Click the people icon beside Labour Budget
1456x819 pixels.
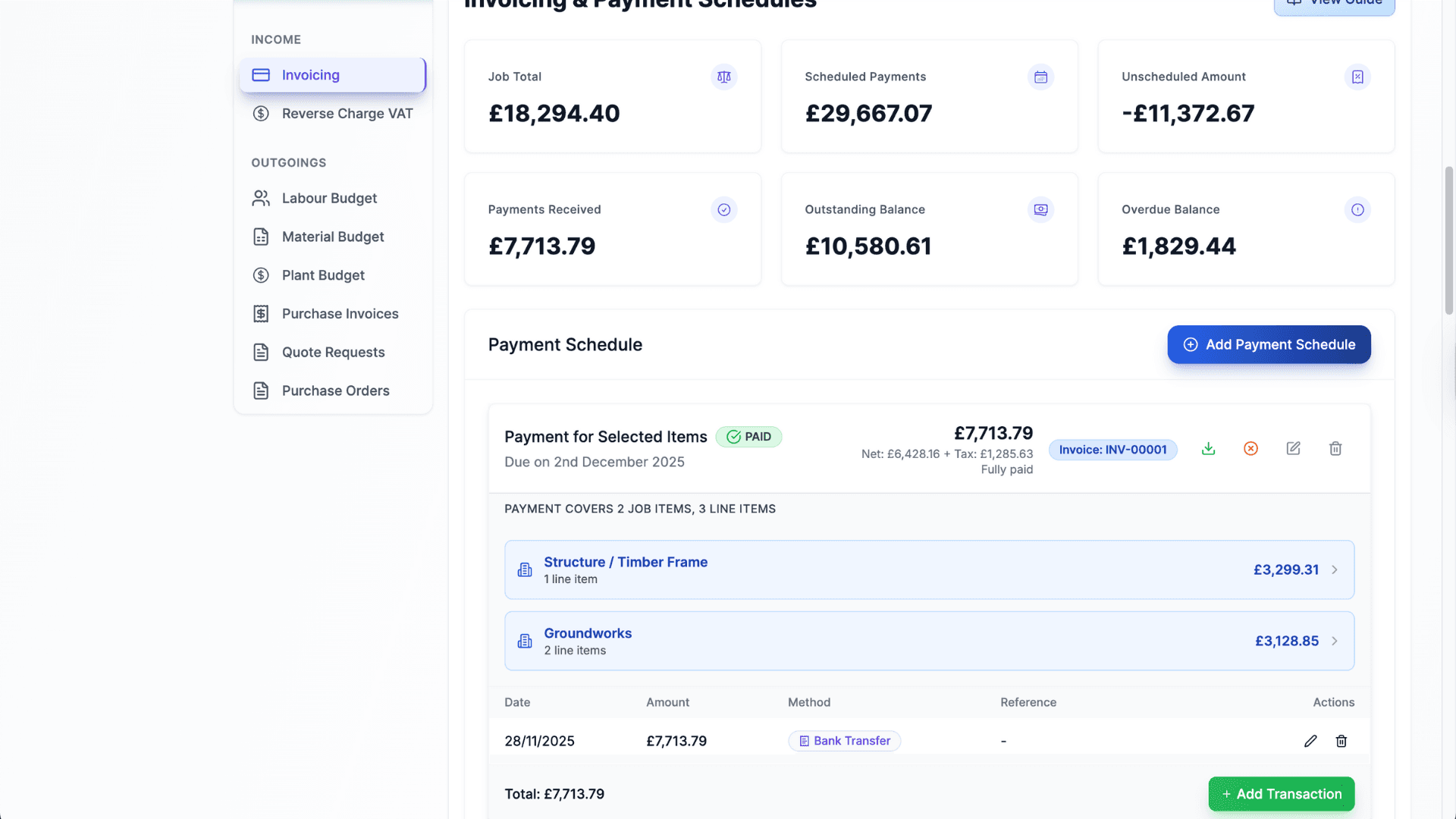pos(261,198)
